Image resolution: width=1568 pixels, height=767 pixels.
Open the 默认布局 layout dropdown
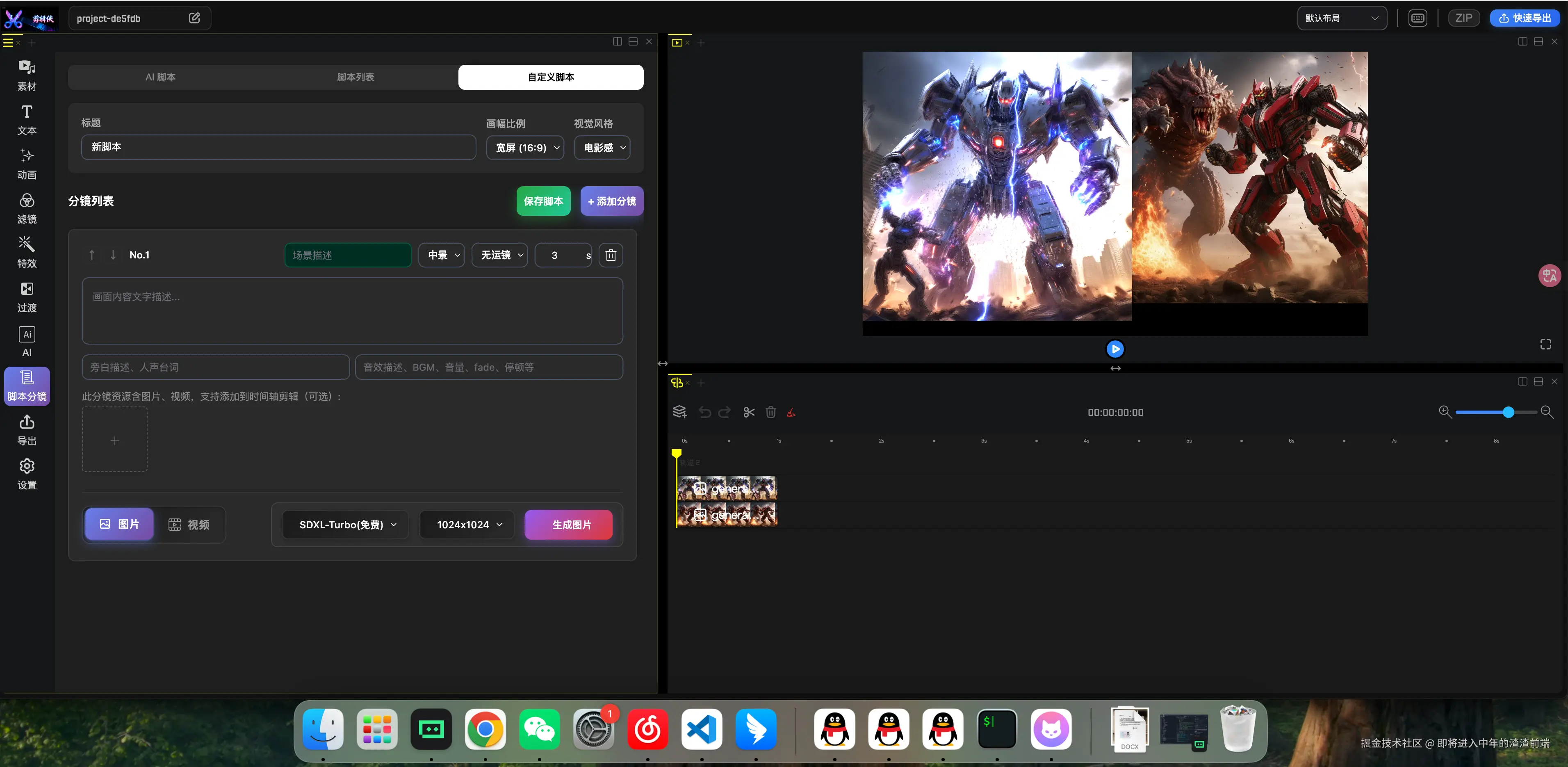click(x=1342, y=18)
